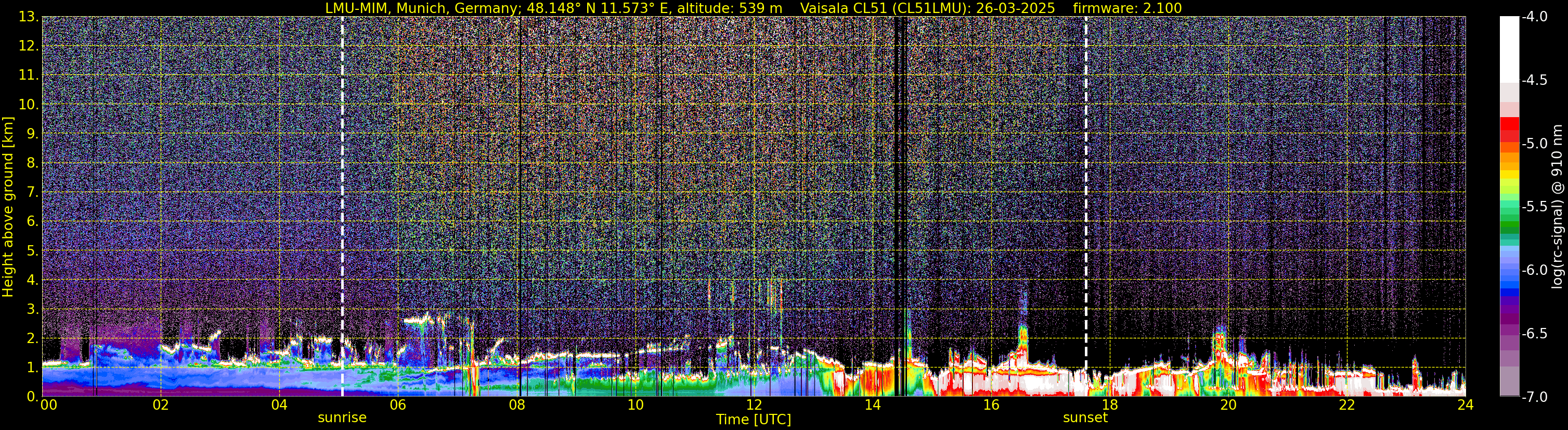Click the white dashed sunset marker line
The height and width of the screenshot is (430, 1568).
tap(1085, 207)
